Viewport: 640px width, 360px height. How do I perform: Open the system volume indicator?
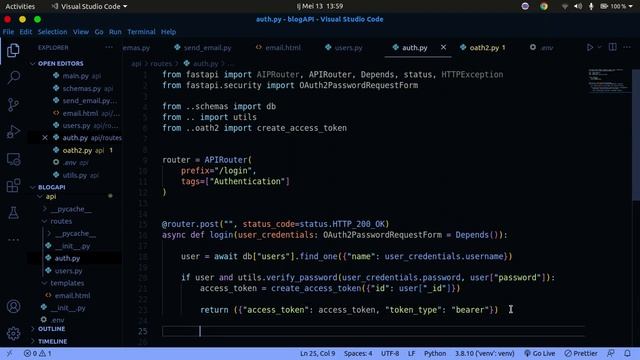578,6
